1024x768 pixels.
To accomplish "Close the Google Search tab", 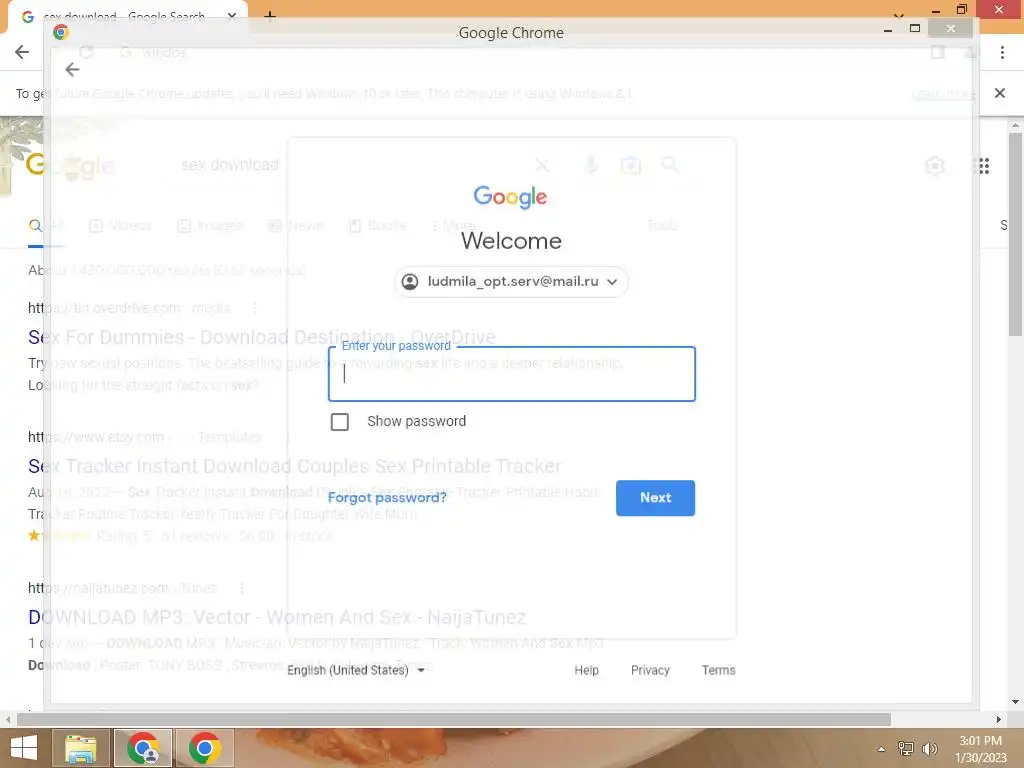I will point(232,16).
